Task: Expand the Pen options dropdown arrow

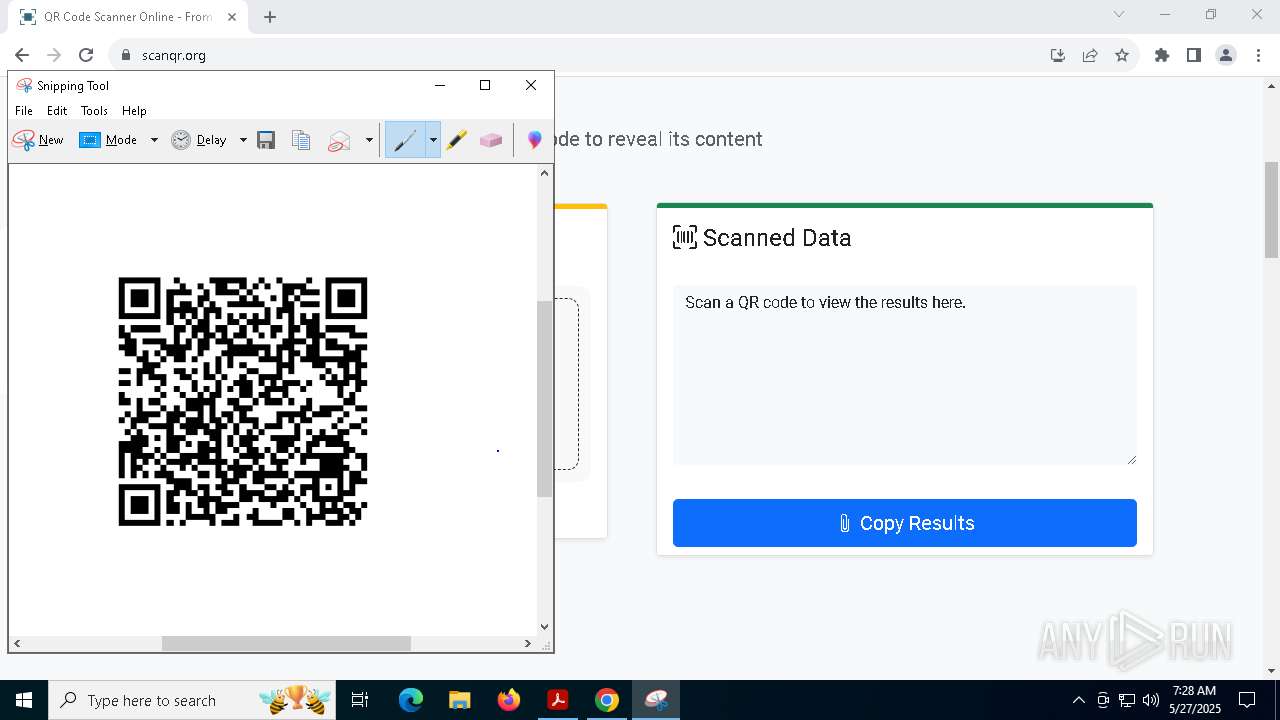Action: coord(433,140)
